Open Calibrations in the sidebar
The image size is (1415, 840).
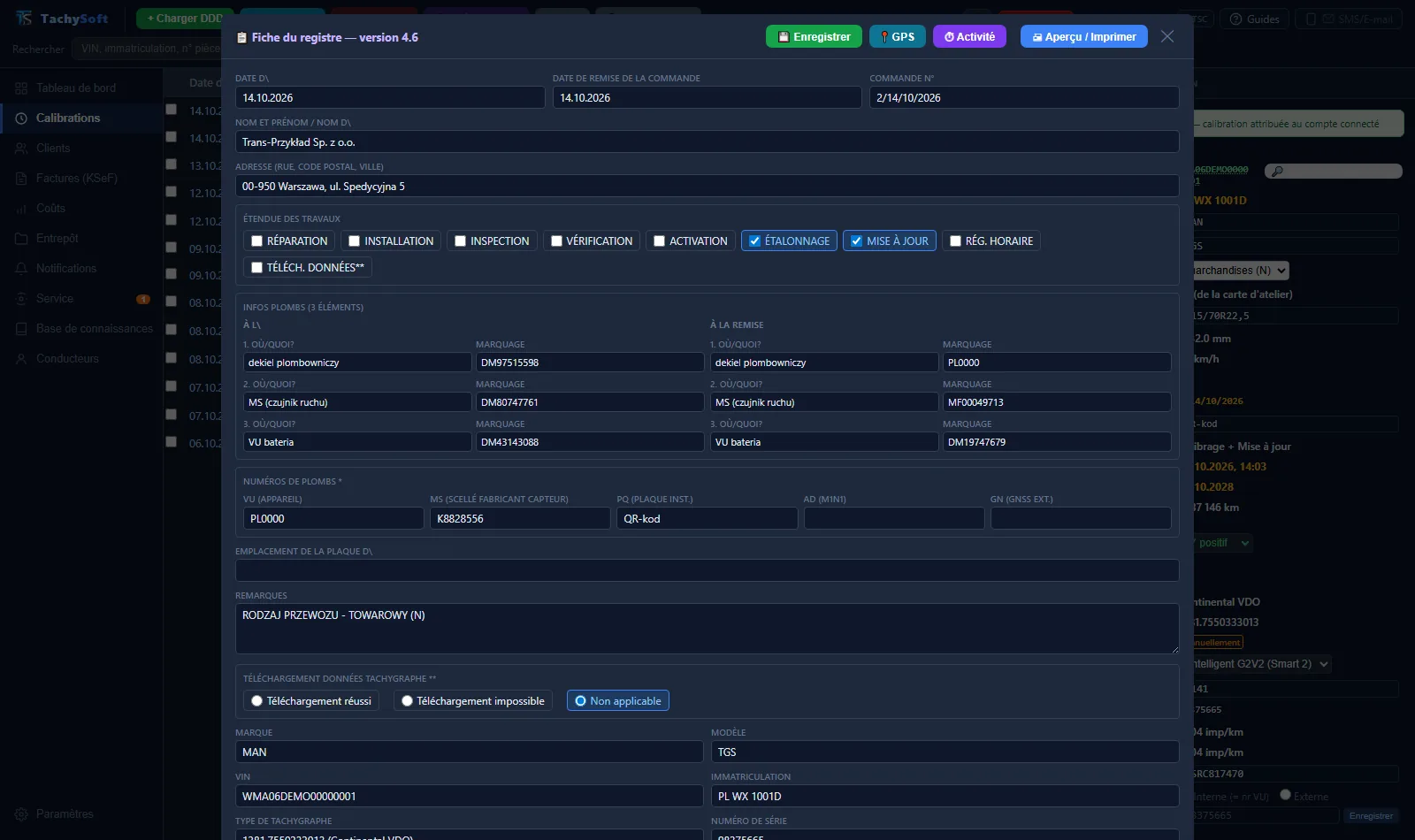point(81,118)
